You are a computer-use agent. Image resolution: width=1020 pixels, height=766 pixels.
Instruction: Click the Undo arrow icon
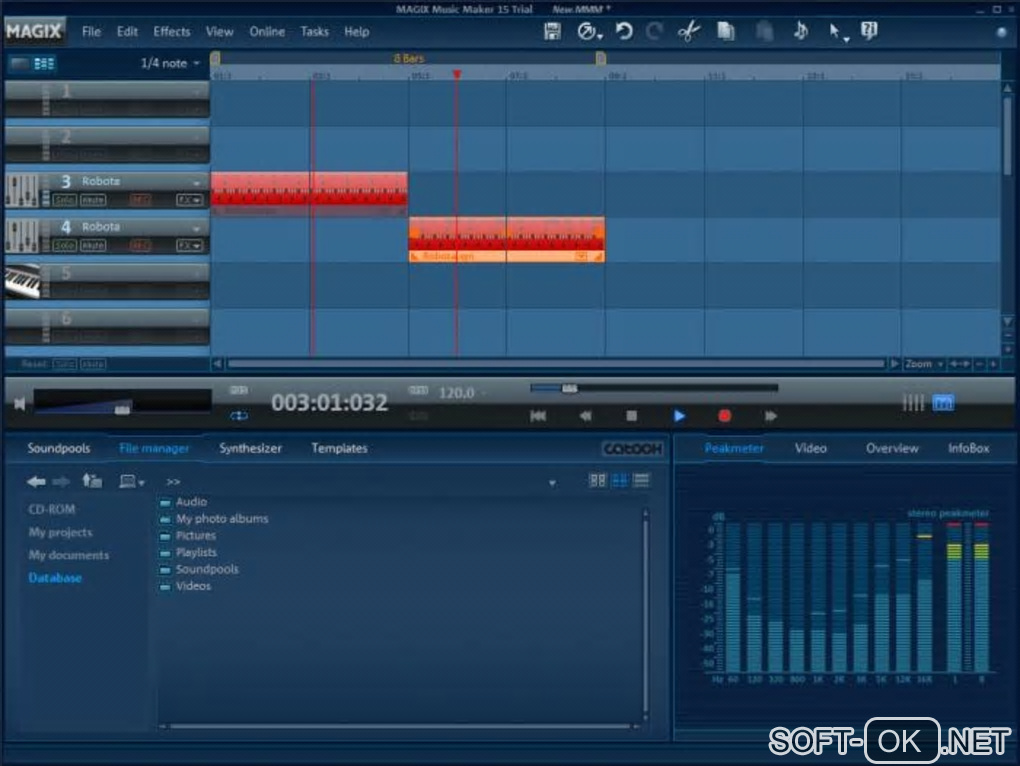624,31
